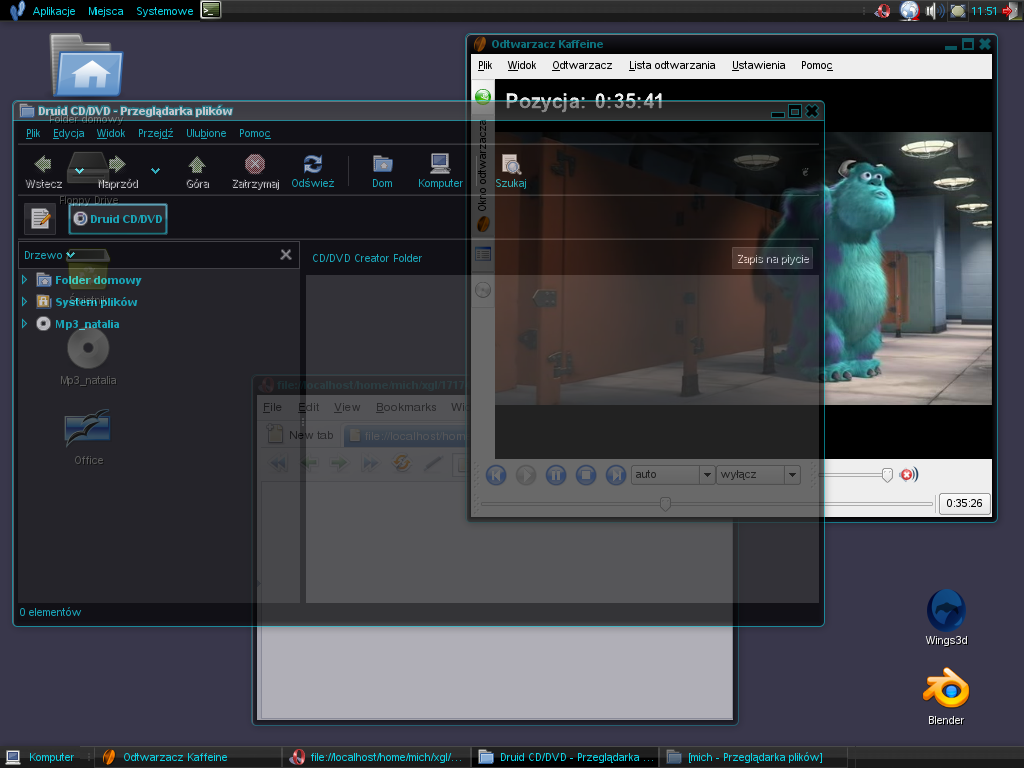This screenshot has height=768, width=1024.
Task: Launch the terminal from the top panel
Action: (x=210, y=10)
